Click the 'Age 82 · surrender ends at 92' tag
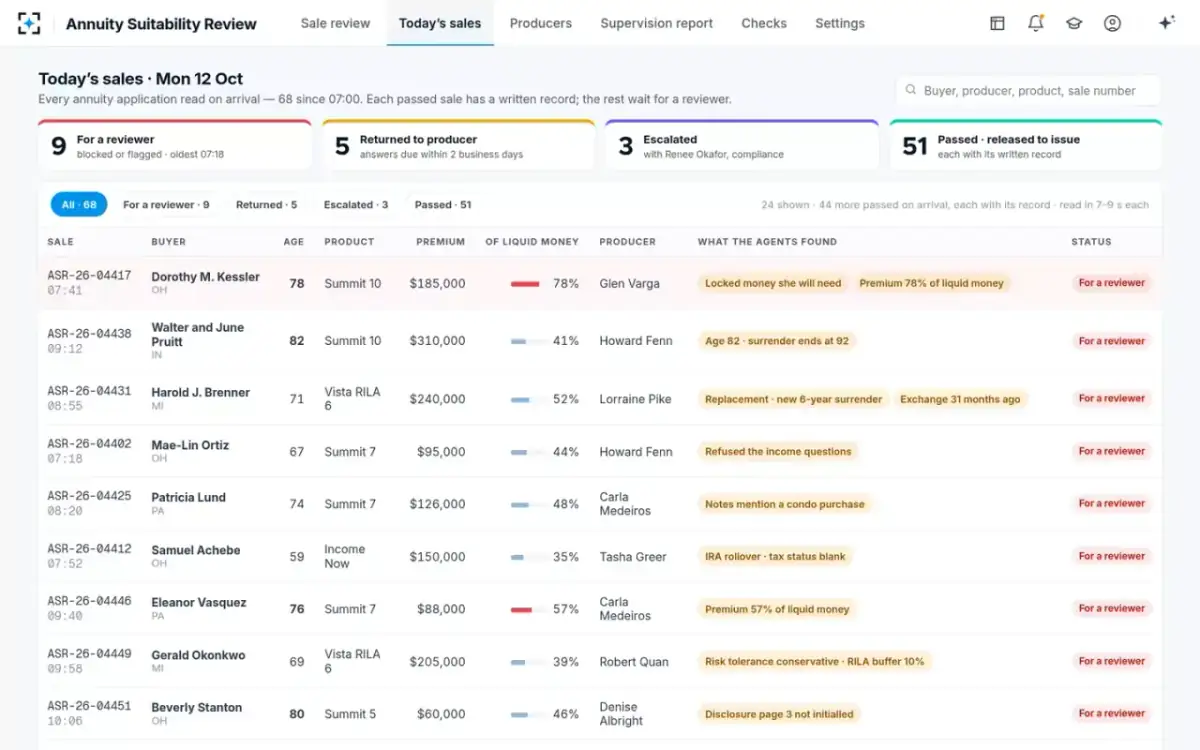Image resolution: width=1200 pixels, height=750 pixels. (x=777, y=341)
